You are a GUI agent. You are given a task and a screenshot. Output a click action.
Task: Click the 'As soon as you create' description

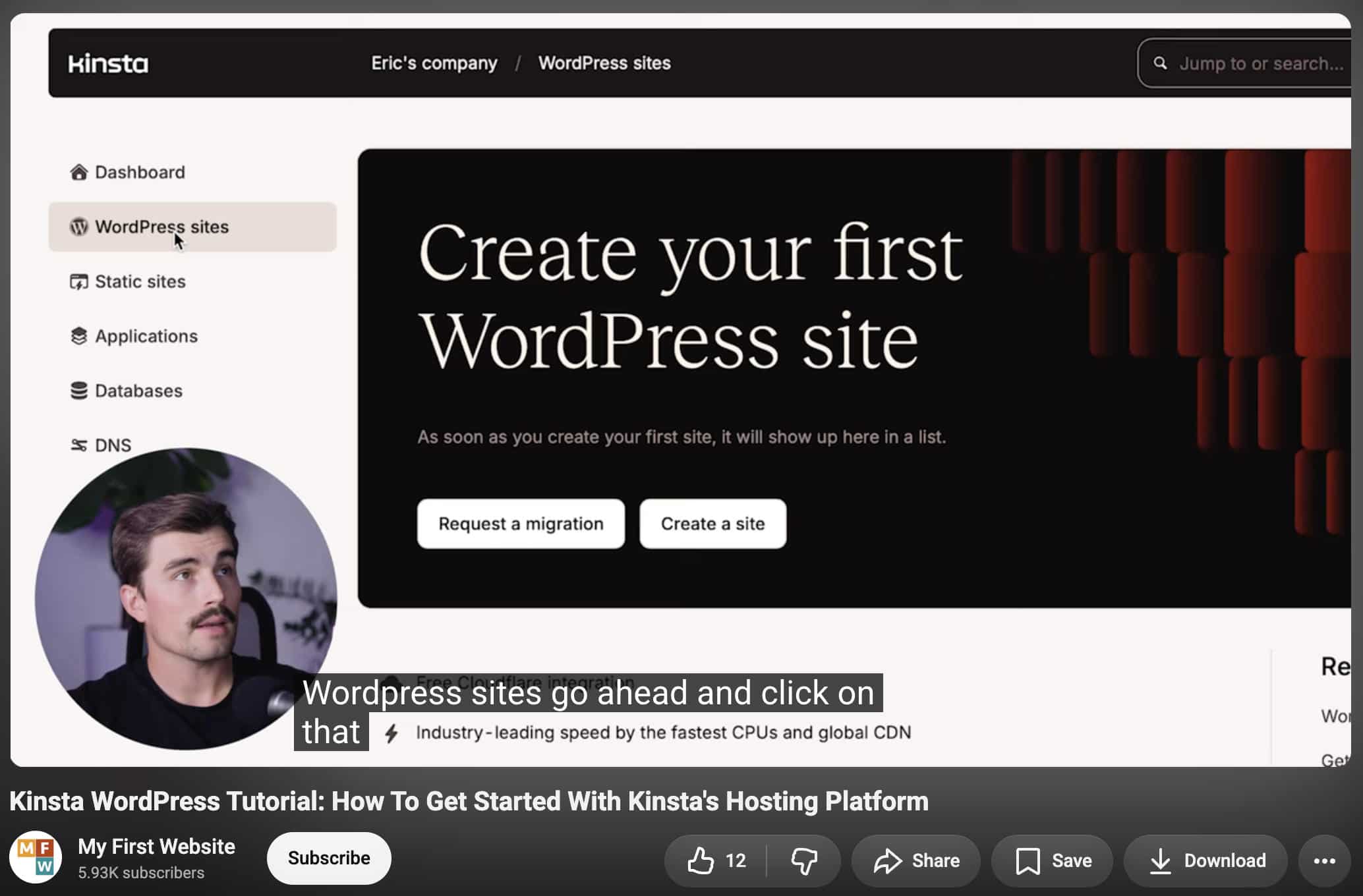click(681, 437)
